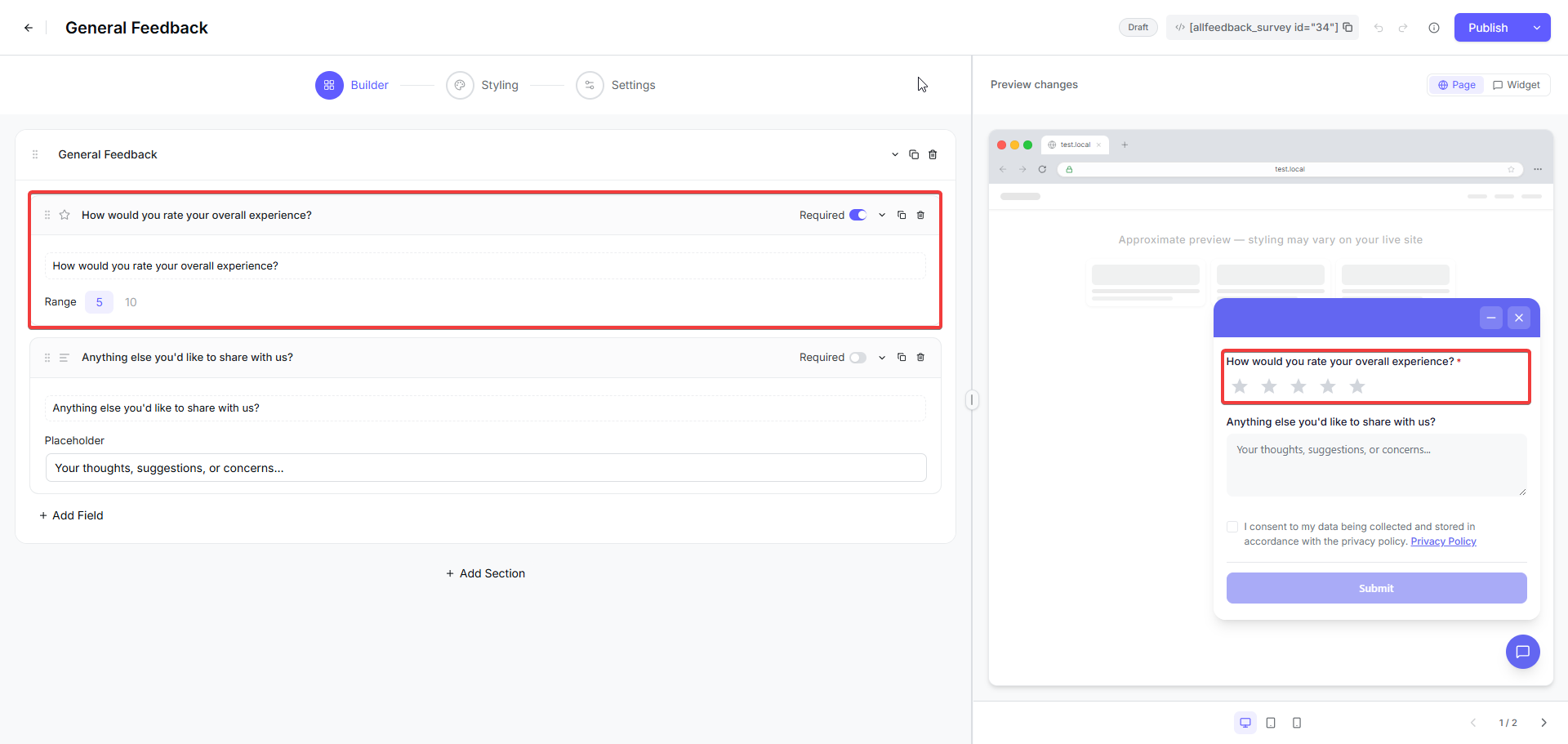Click the General Feedback form title in the top header
Viewport: 1568px width, 744px height.
pos(136,28)
